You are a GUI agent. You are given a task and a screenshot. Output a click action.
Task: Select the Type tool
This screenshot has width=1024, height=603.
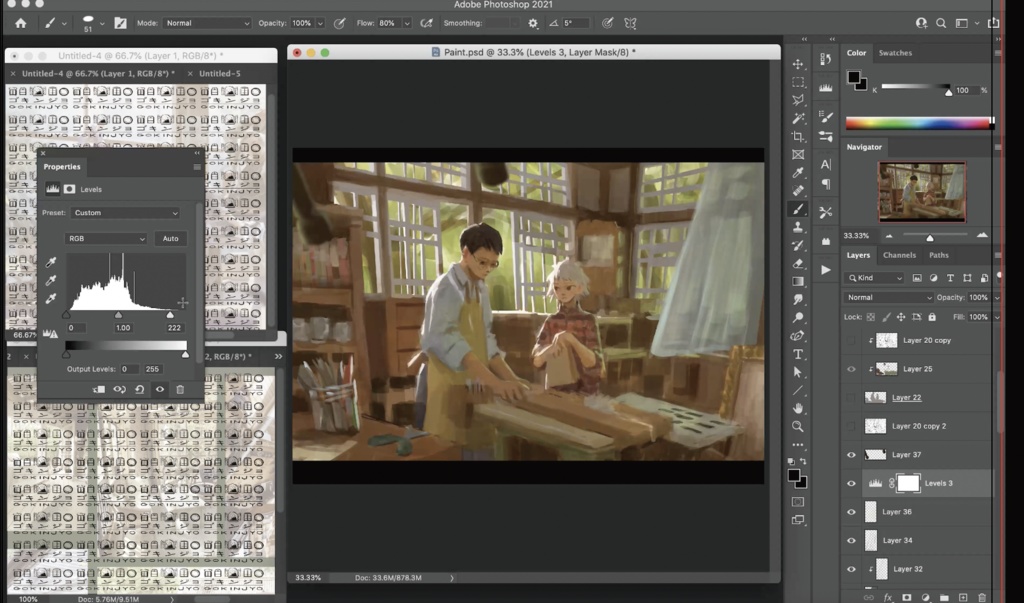click(797, 354)
